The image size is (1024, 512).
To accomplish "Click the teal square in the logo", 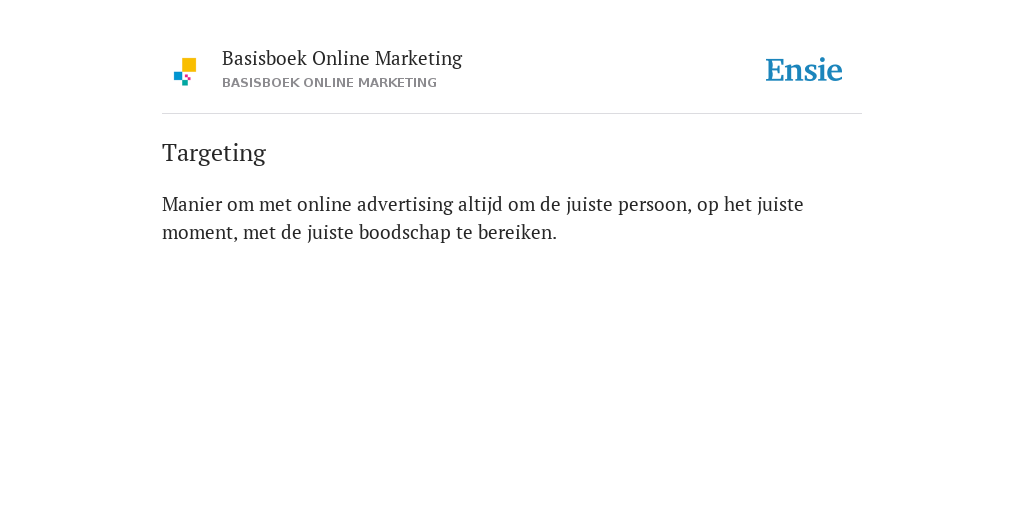I will [185, 83].
